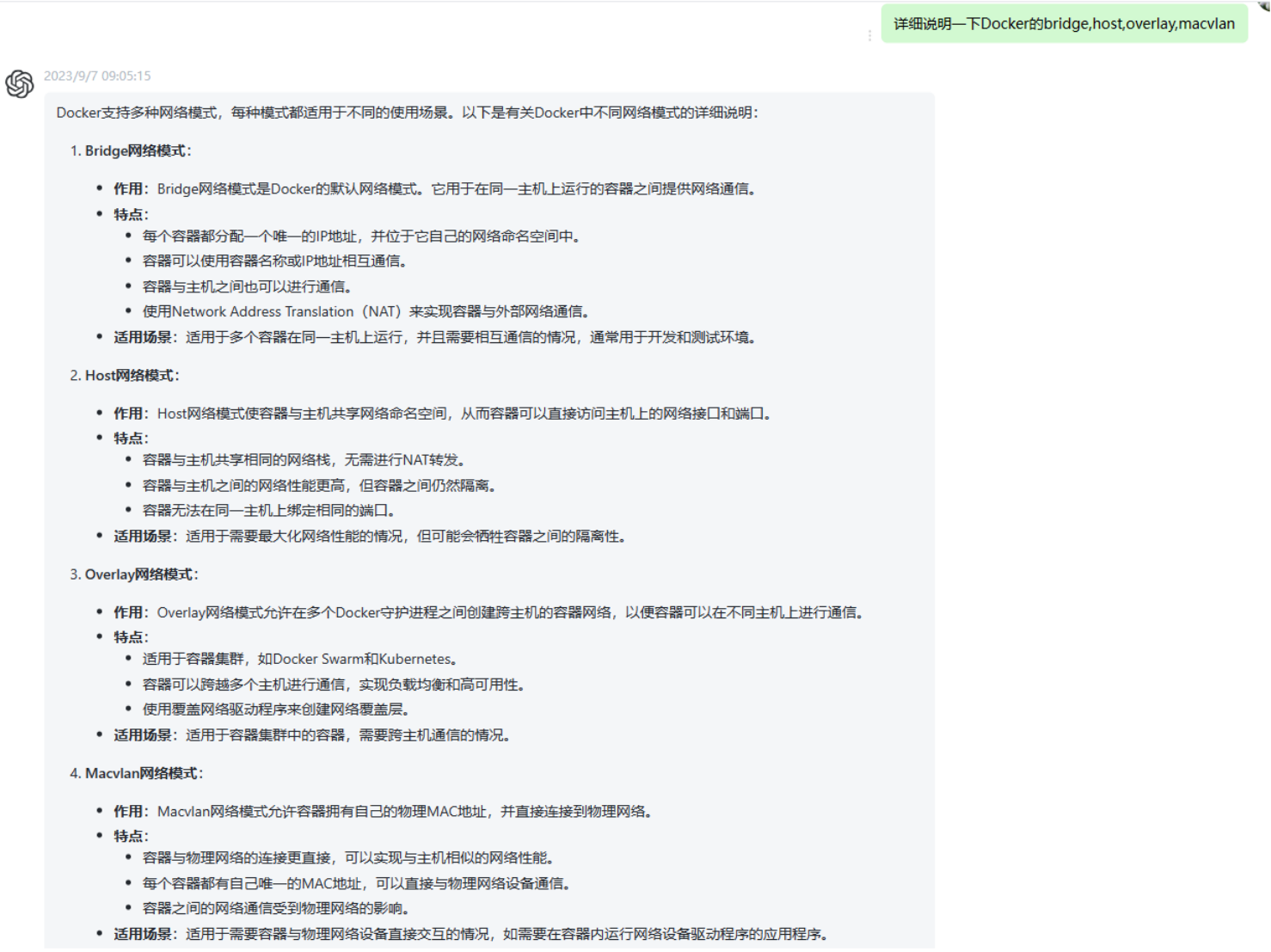Click the 使用覆盖网络驱动程序 bullet
The image size is (1271, 952).
point(276,709)
